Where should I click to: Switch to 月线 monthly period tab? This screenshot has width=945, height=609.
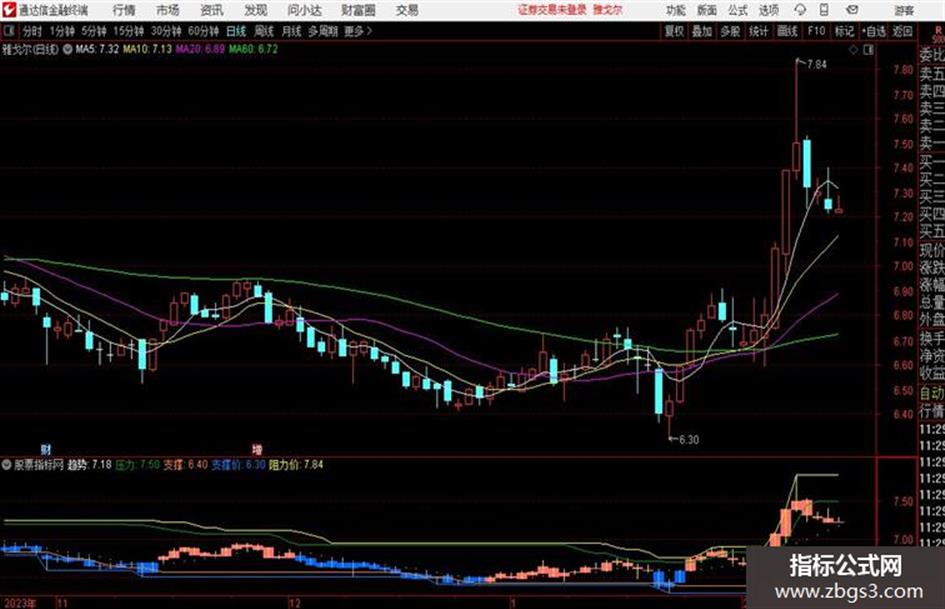291,31
